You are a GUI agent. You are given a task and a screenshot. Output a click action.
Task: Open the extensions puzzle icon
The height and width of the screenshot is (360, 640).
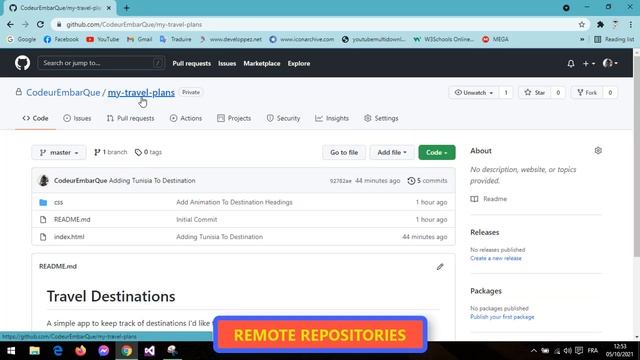click(x=600, y=24)
